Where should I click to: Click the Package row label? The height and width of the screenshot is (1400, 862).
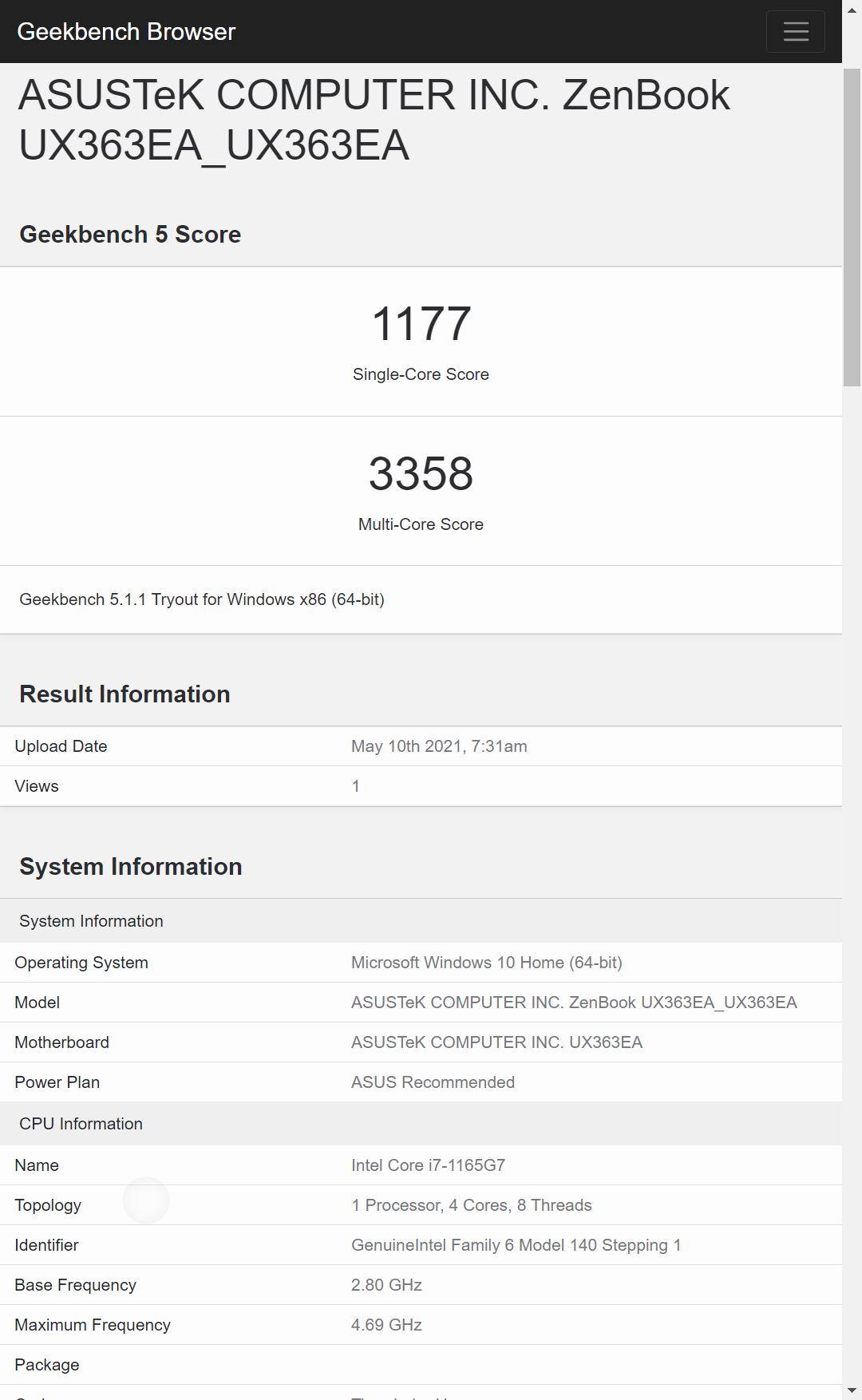(47, 1365)
